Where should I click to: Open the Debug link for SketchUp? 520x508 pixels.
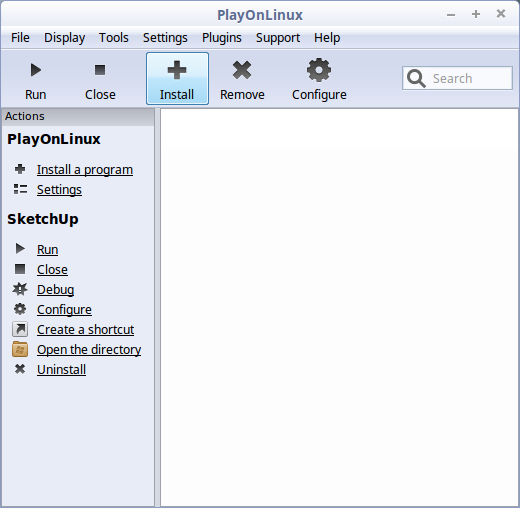[x=56, y=290]
